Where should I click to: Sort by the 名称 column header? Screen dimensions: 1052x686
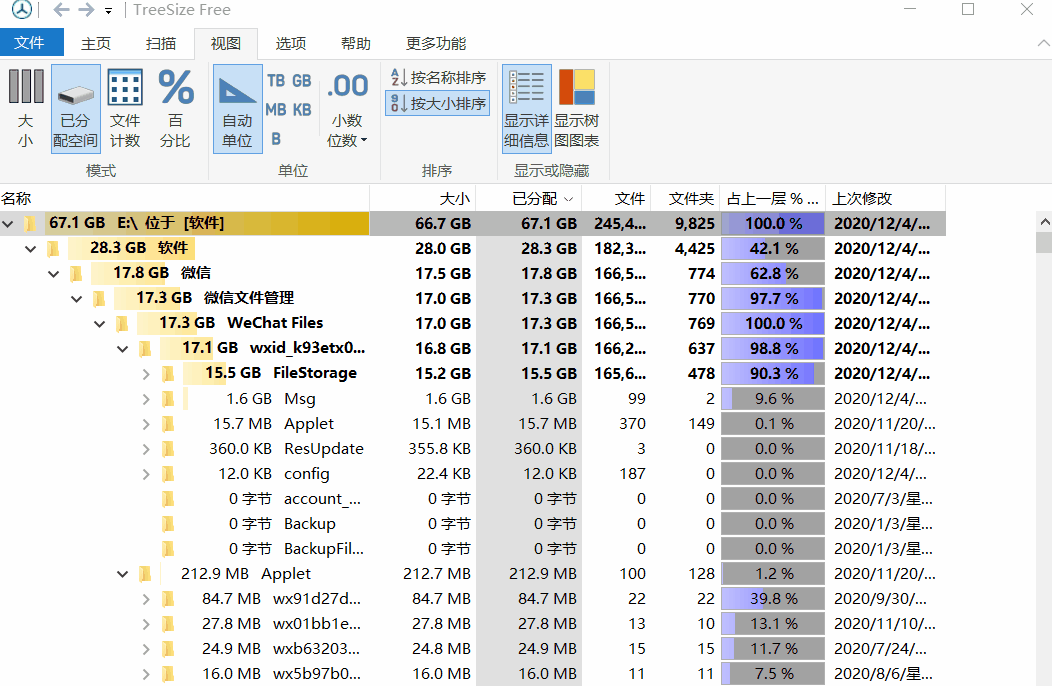tap(185, 199)
